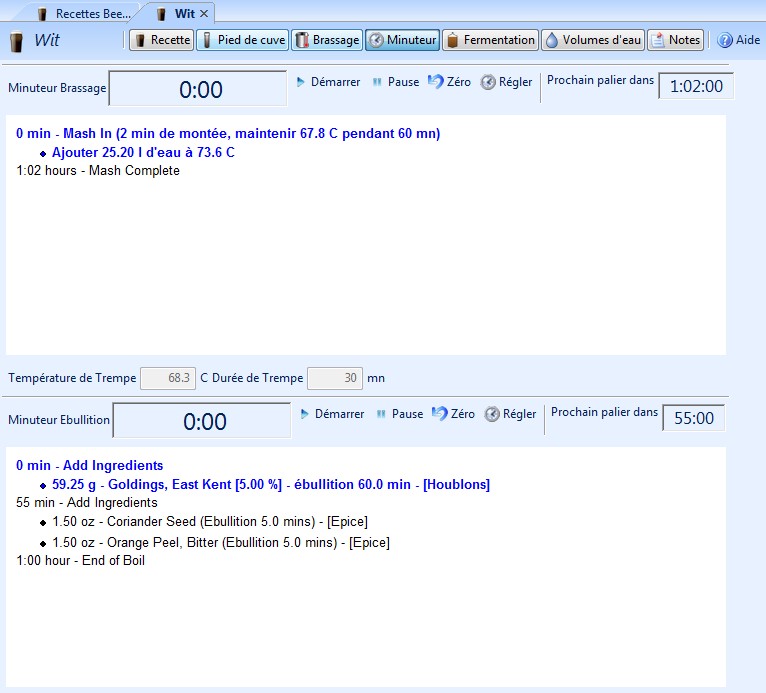Switch to Pied de cuve view
Viewport: 766px width, 693px height.
tap(243, 40)
